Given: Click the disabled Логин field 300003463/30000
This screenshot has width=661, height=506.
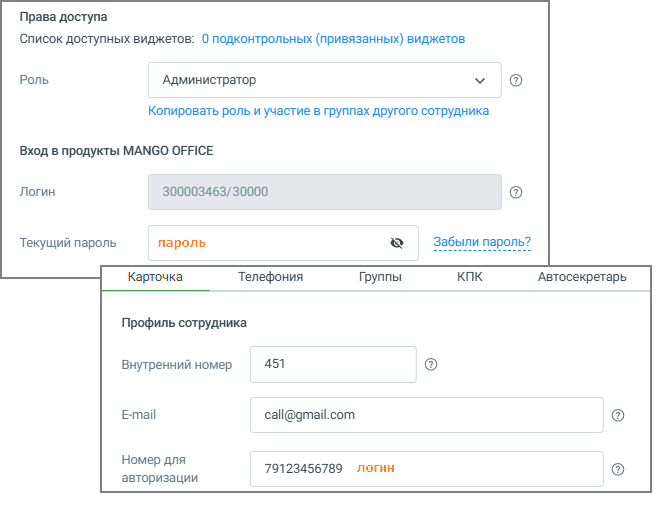Looking at the screenshot, I should (325, 192).
